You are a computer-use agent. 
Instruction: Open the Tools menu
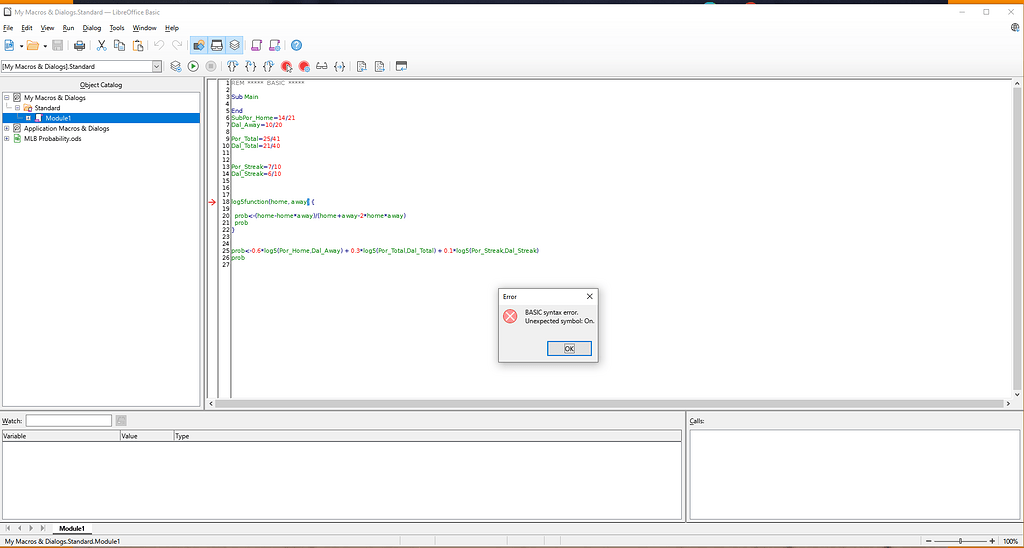pyautogui.click(x=117, y=28)
